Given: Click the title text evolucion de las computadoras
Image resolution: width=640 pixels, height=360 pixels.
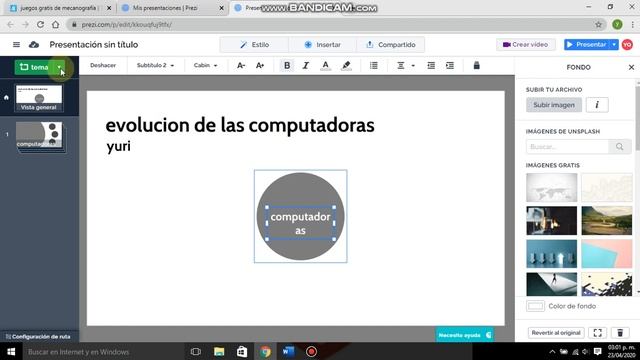Looking at the screenshot, I should click(x=240, y=125).
